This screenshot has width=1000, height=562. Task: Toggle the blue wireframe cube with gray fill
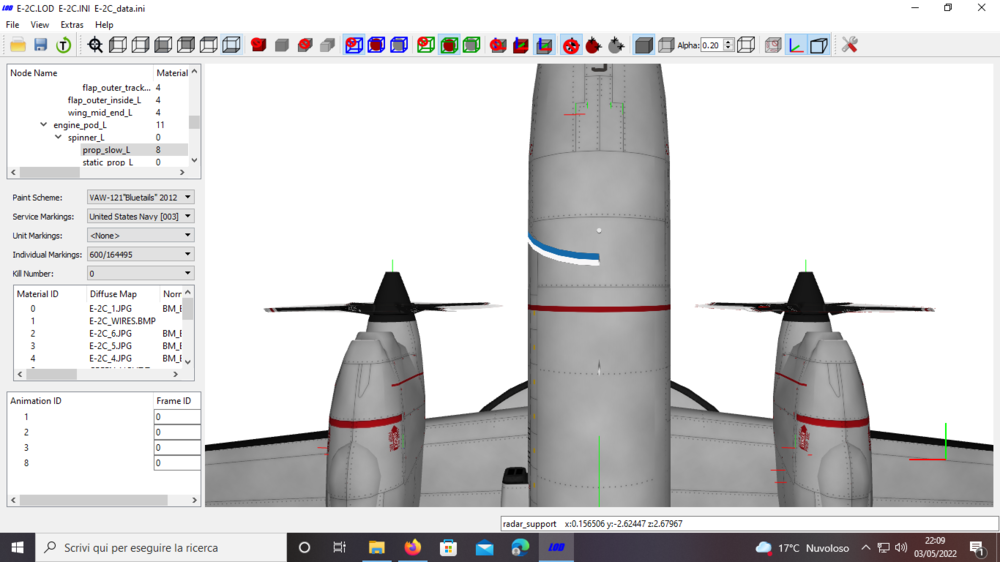[x=399, y=45]
